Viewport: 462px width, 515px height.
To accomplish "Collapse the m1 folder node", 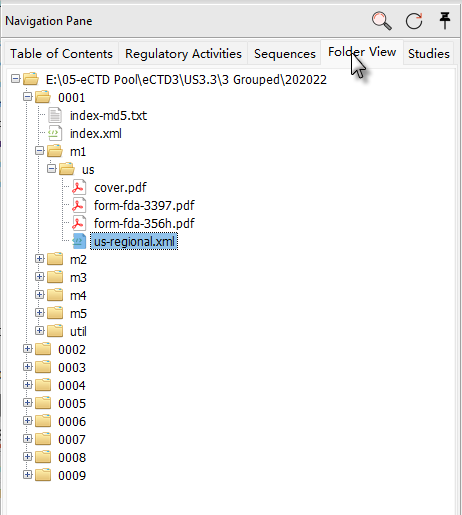I will [x=40, y=151].
